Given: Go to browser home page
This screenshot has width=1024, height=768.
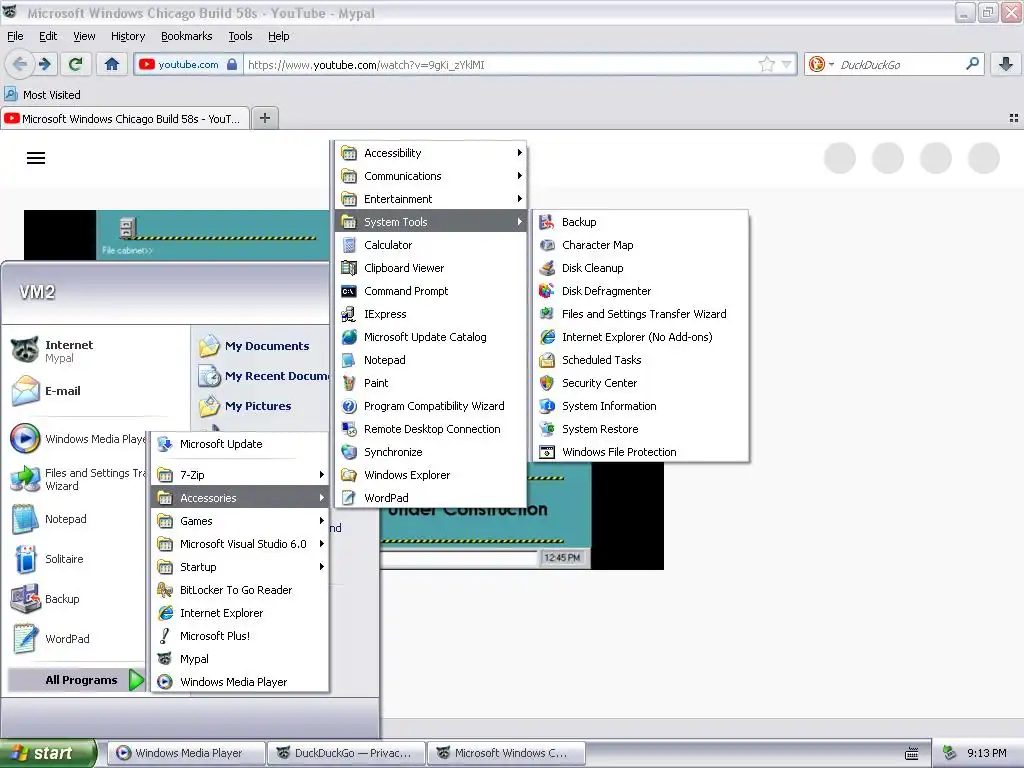Looking at the screenshot, I should click(x=112, y=64).
